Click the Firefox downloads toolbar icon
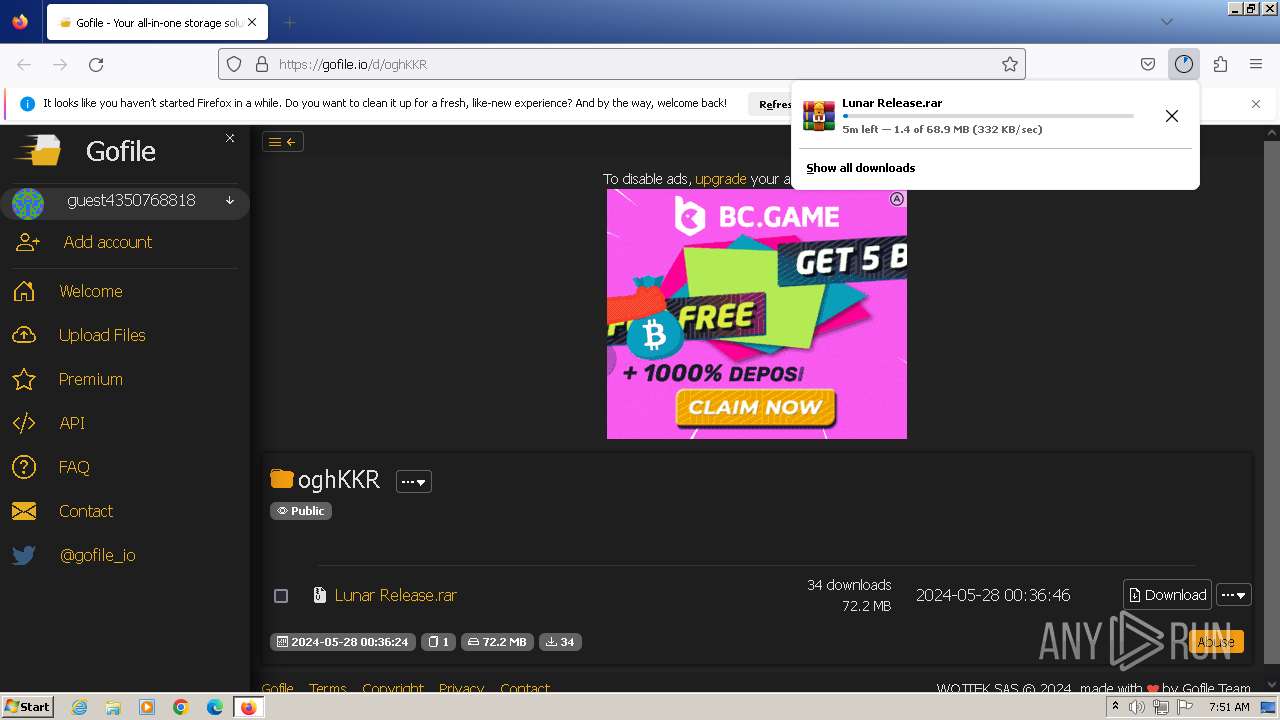The image size is (1280, 720). 1184,64
